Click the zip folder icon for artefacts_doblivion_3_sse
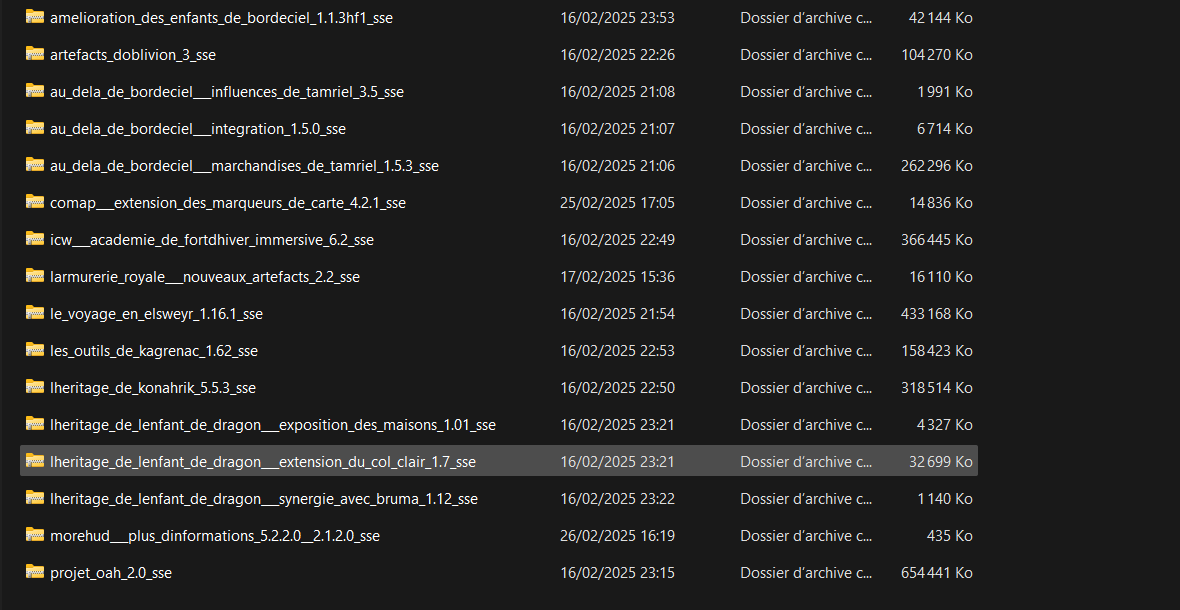Screen dimensions: 1180x610 tap(35, 53)
